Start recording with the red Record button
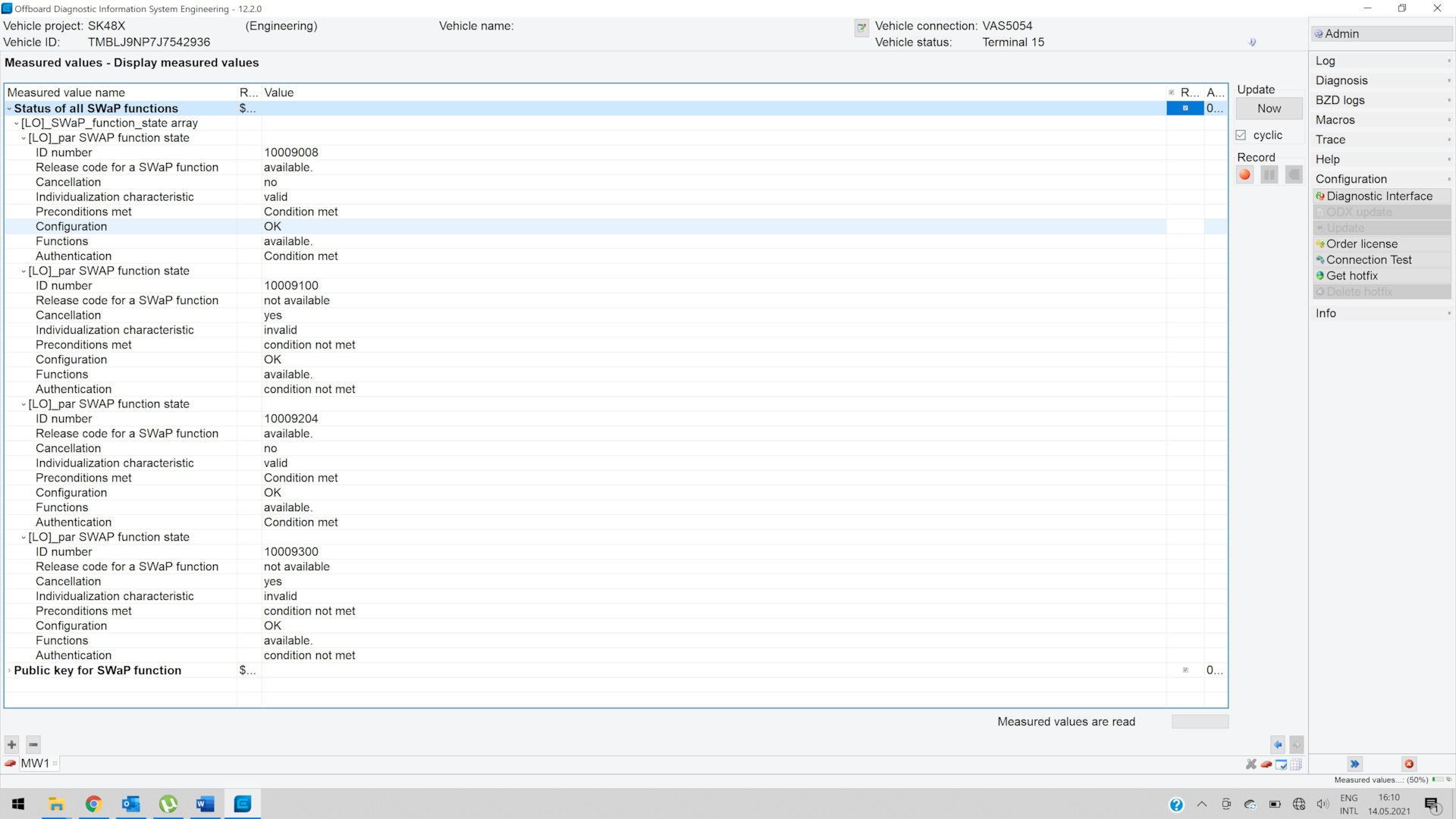 tap(1244, 174)
